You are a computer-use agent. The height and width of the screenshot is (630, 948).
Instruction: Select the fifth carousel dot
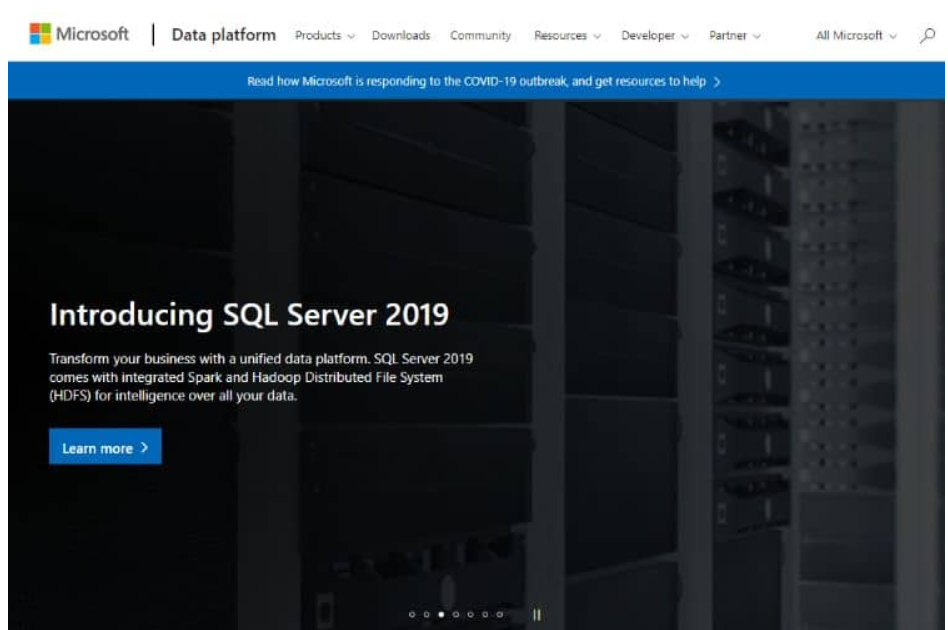[470, 615]
